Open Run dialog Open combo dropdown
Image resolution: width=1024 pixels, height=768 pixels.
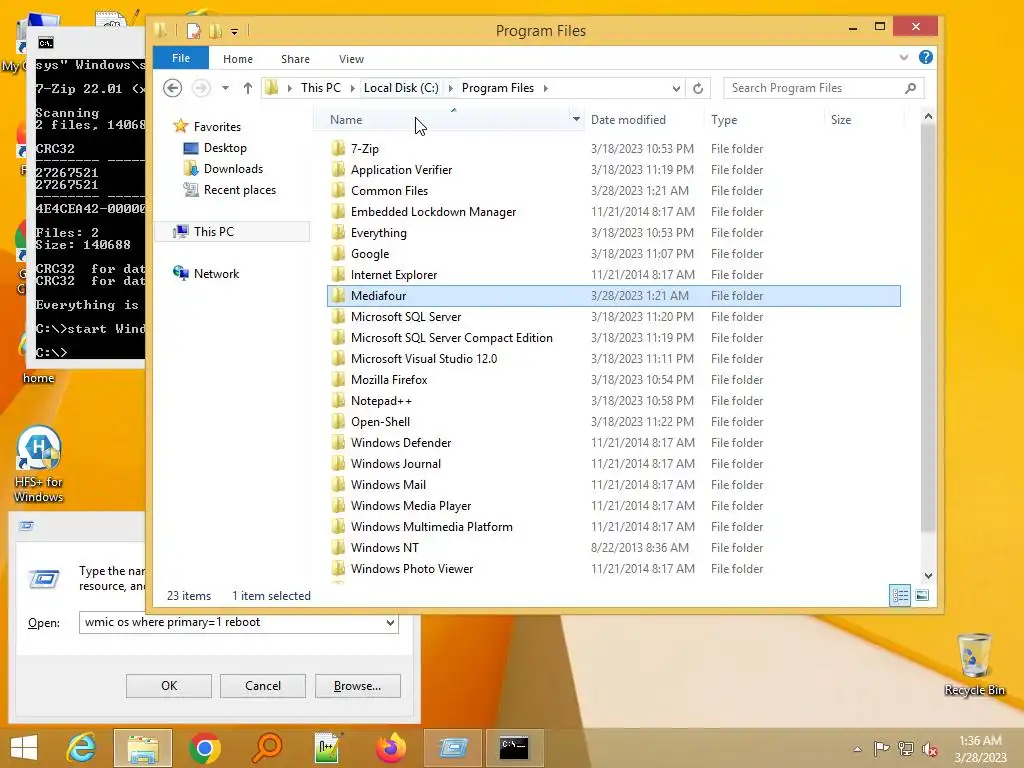pyautogui.click(x=390, y=622)
